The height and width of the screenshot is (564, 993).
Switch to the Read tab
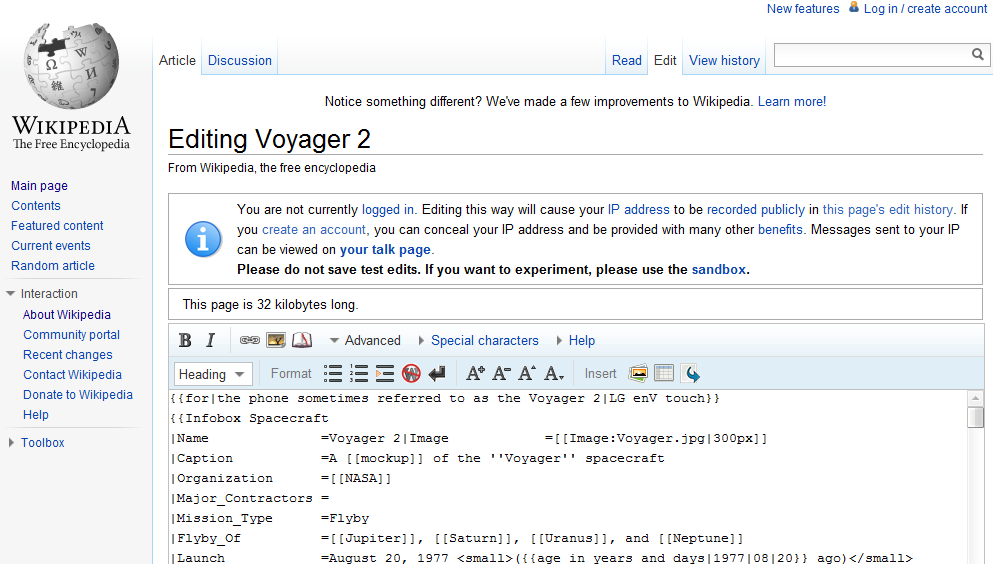[x=627, y=61]
